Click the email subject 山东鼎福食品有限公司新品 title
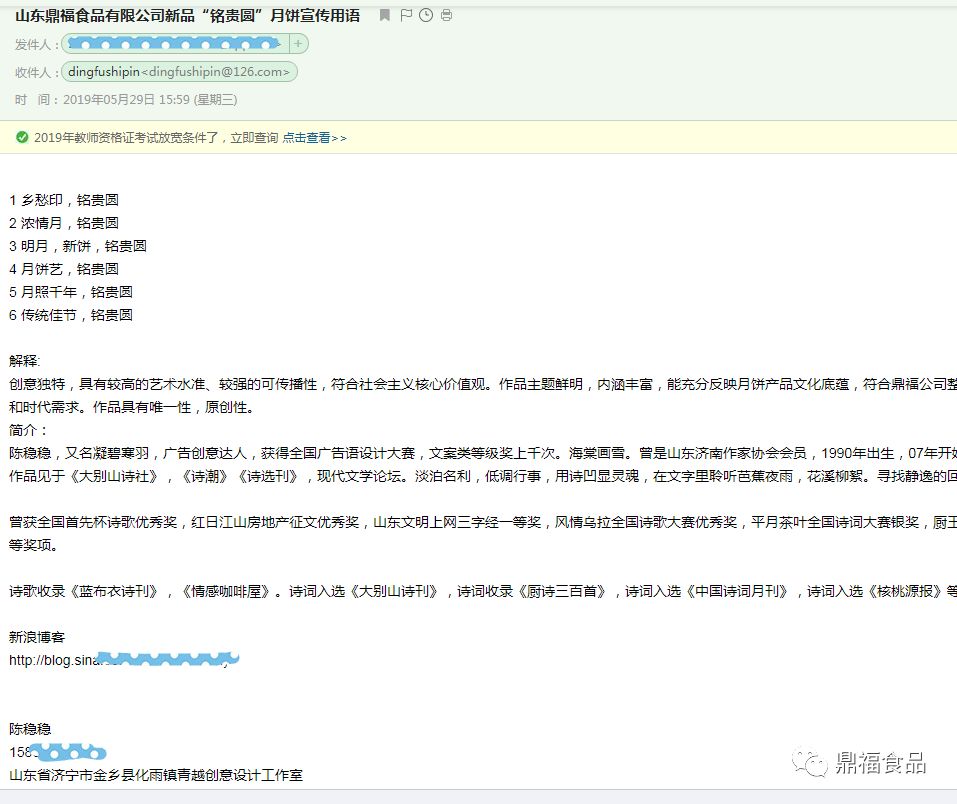 click(187, 15)
